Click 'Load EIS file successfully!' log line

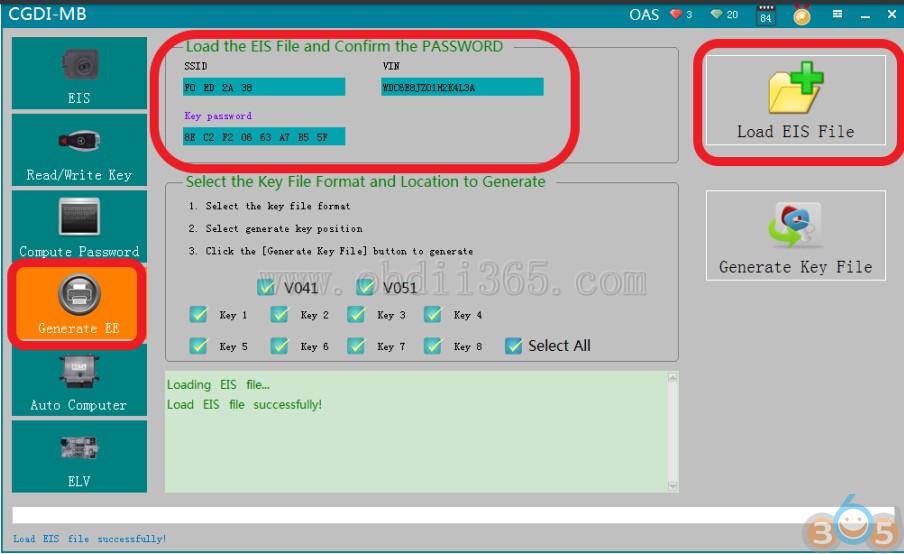[x=244, y=405]
